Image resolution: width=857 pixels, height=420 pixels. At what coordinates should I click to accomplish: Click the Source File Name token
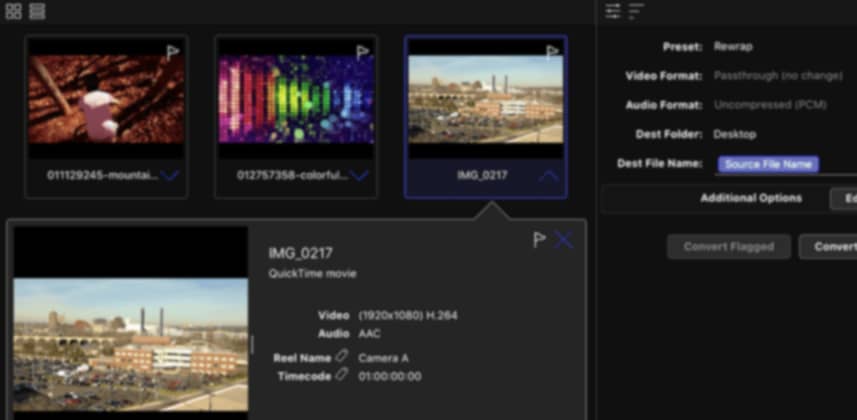768,164
